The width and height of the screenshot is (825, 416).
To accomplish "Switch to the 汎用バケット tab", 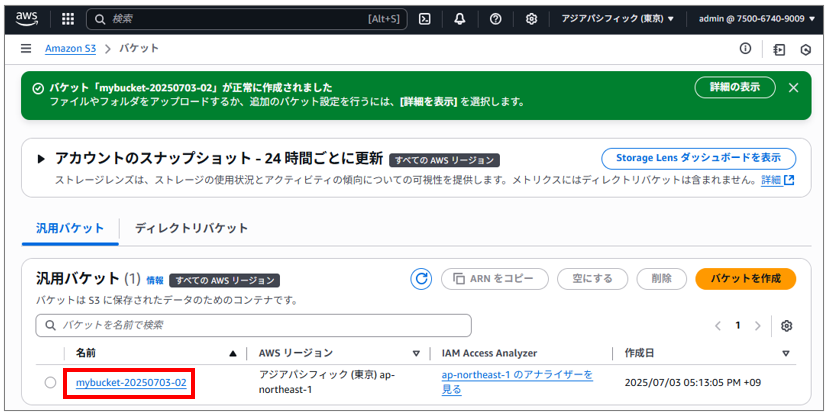I will (x=70, y=228).
